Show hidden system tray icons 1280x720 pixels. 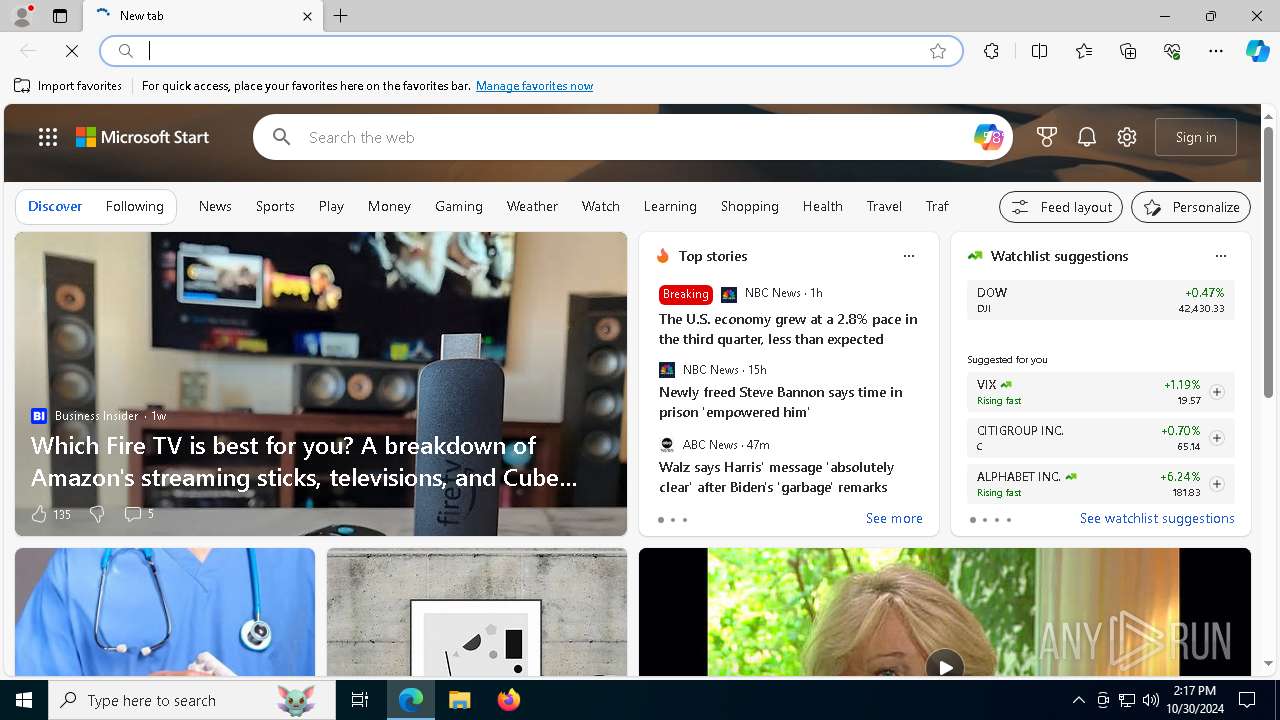(x=1078, y=700)
